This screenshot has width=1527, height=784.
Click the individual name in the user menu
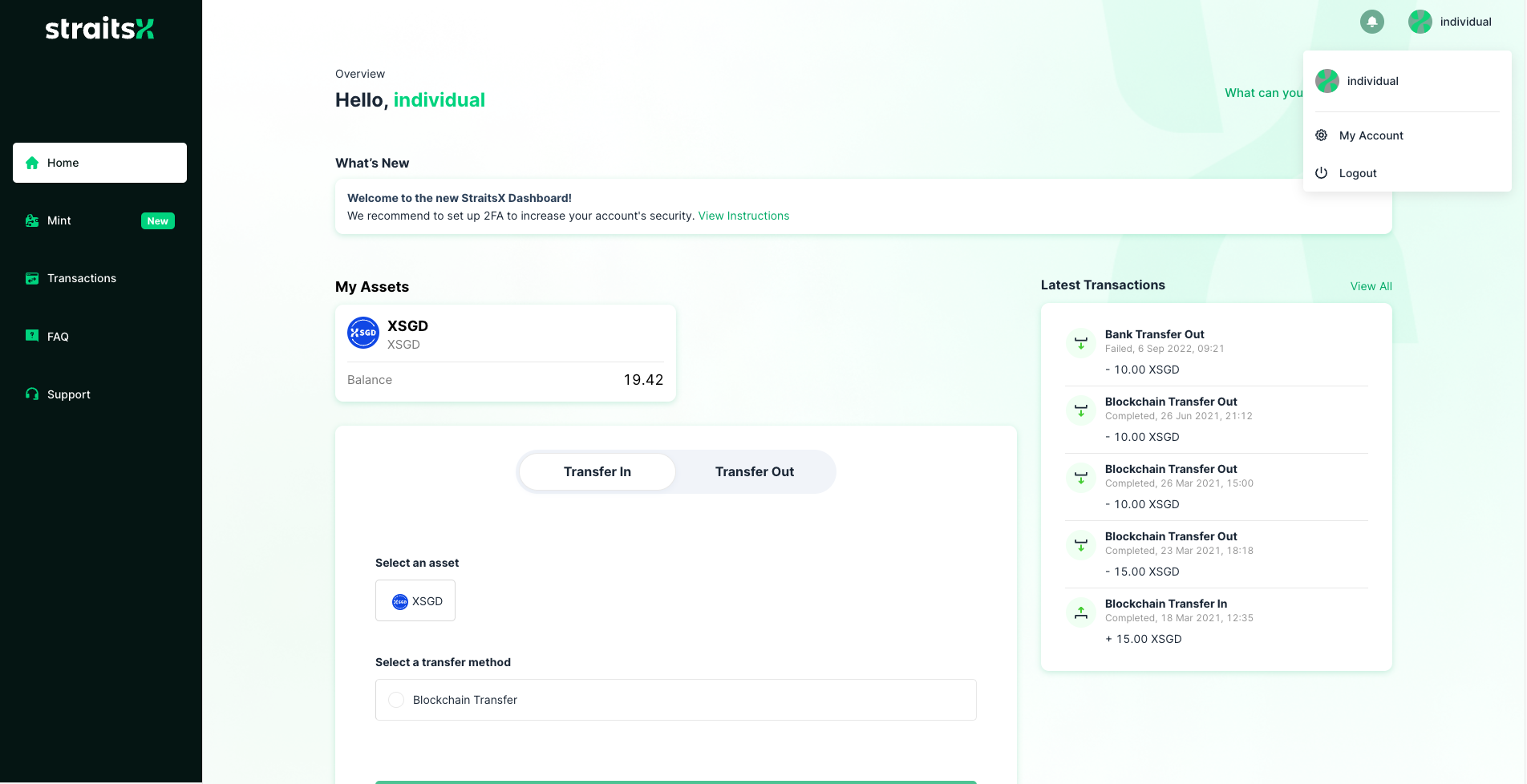[1373, 81]
